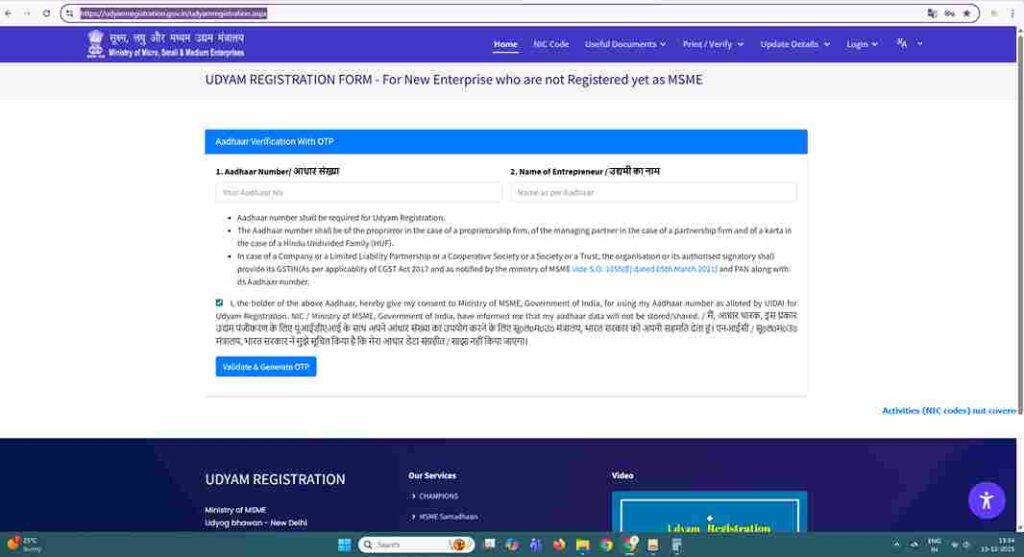Screen dimensions: 1024x557
Task: Open File Explorer on taskbar
Action: (583, 545)
